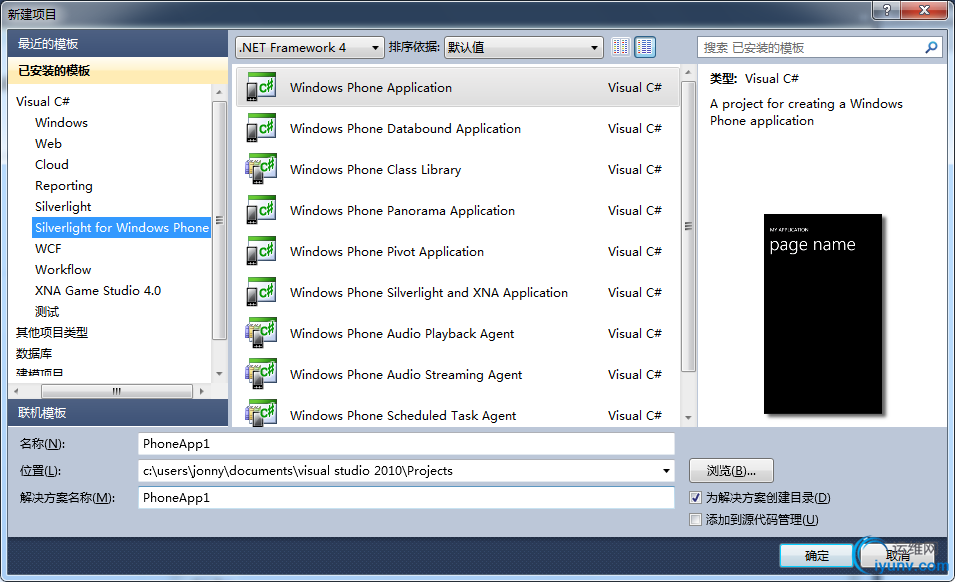Select Windows Phone Silverlight and XNA Application text

(429, 293)
